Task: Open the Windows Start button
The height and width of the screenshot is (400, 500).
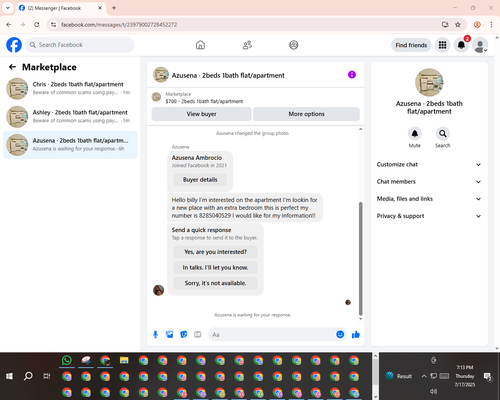Action: (9, 376)
